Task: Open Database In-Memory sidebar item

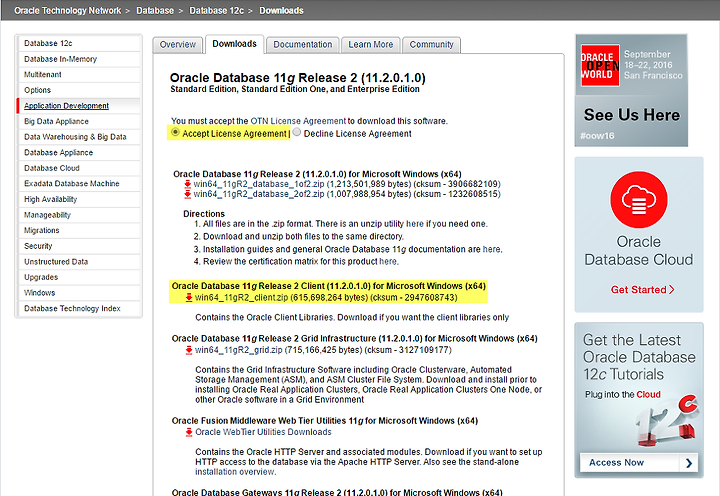Action: click(x=79, y=59)
